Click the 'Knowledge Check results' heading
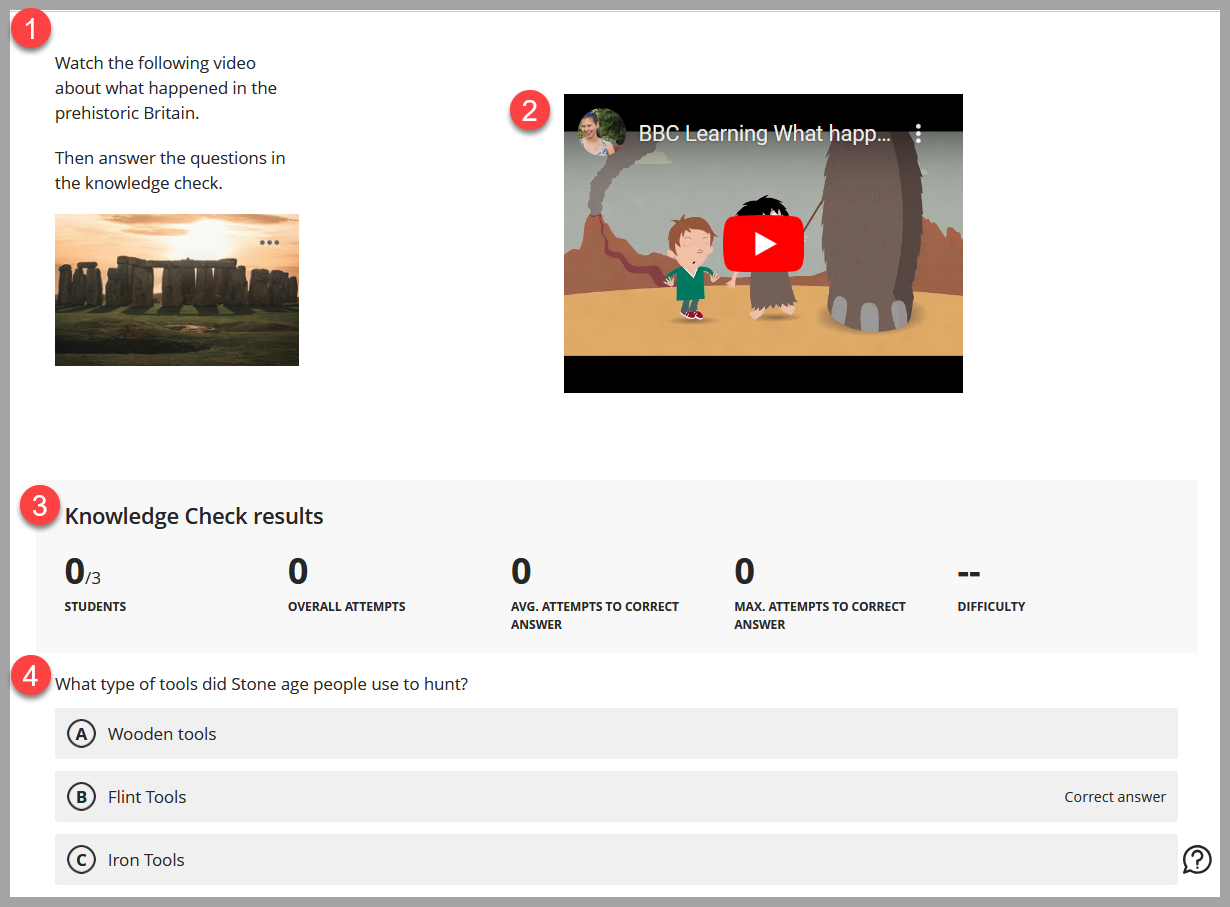The height and width of the screenshot is (907, 1230). pyautogui.click(x=194, y=516)
